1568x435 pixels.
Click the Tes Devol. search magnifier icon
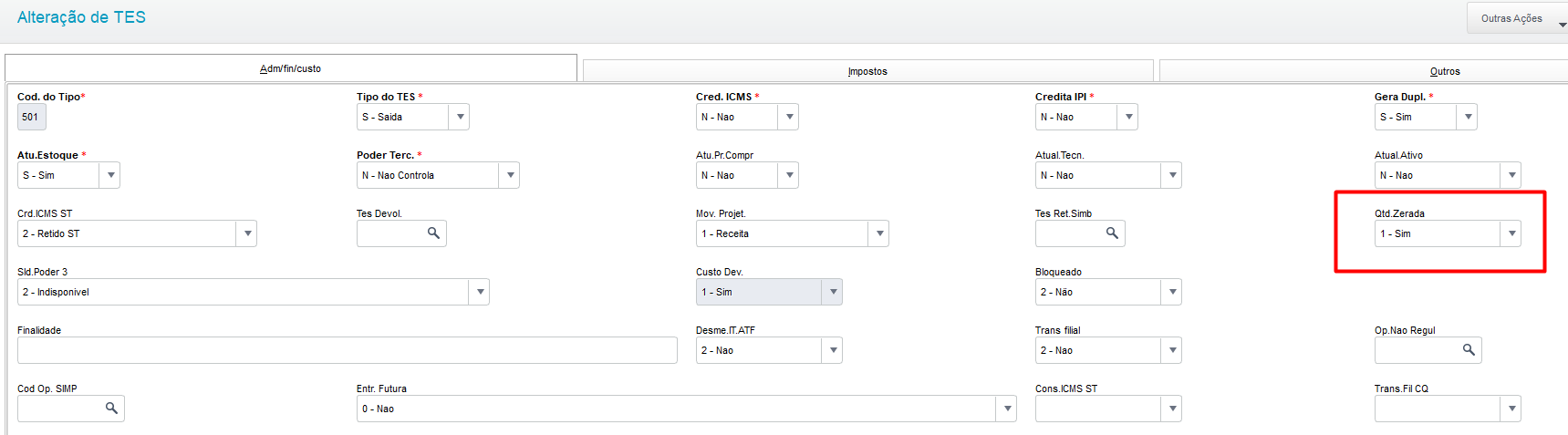(x=433, y=233)
